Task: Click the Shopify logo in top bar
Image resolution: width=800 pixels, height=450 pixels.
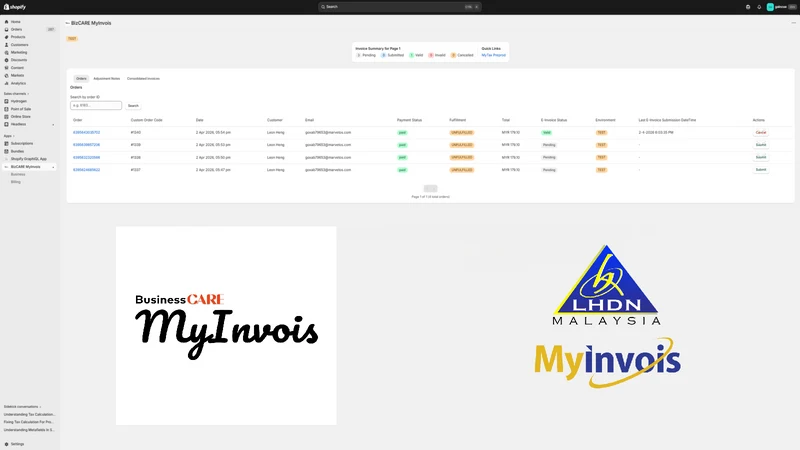Action: (x=15, y=7)
